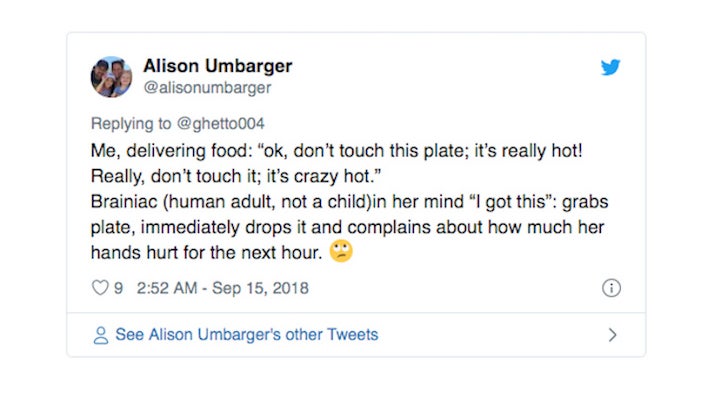Click the person silhouette icon
The height and width of the screenshot is (395, 701).
[x=101, y=335]
